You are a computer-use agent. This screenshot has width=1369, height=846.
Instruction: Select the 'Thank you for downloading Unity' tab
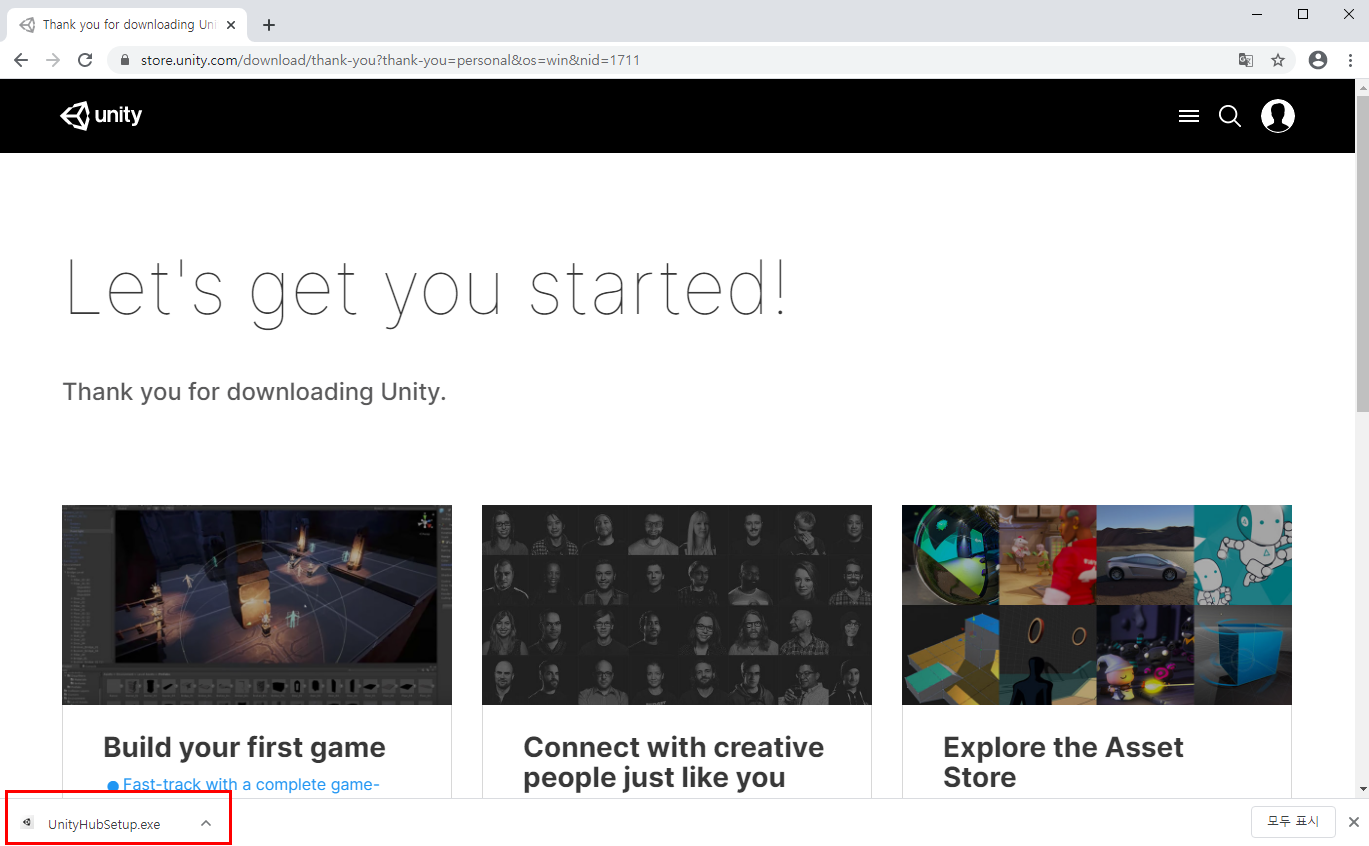(127, 25)
